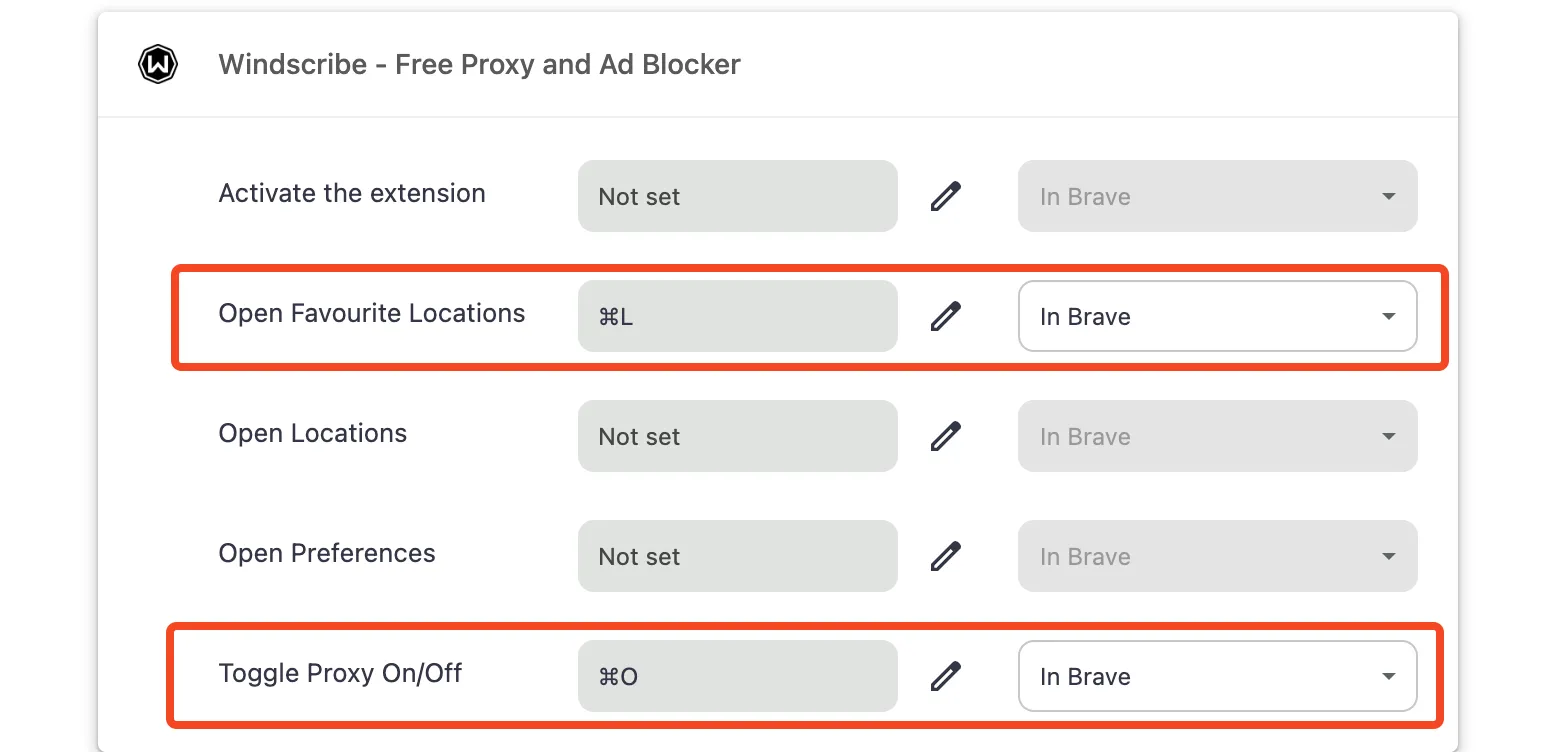Click the Open Favourite Locations label
Image resolution: width=1542 pixels, height=752 pixels.
coord(371,313)
